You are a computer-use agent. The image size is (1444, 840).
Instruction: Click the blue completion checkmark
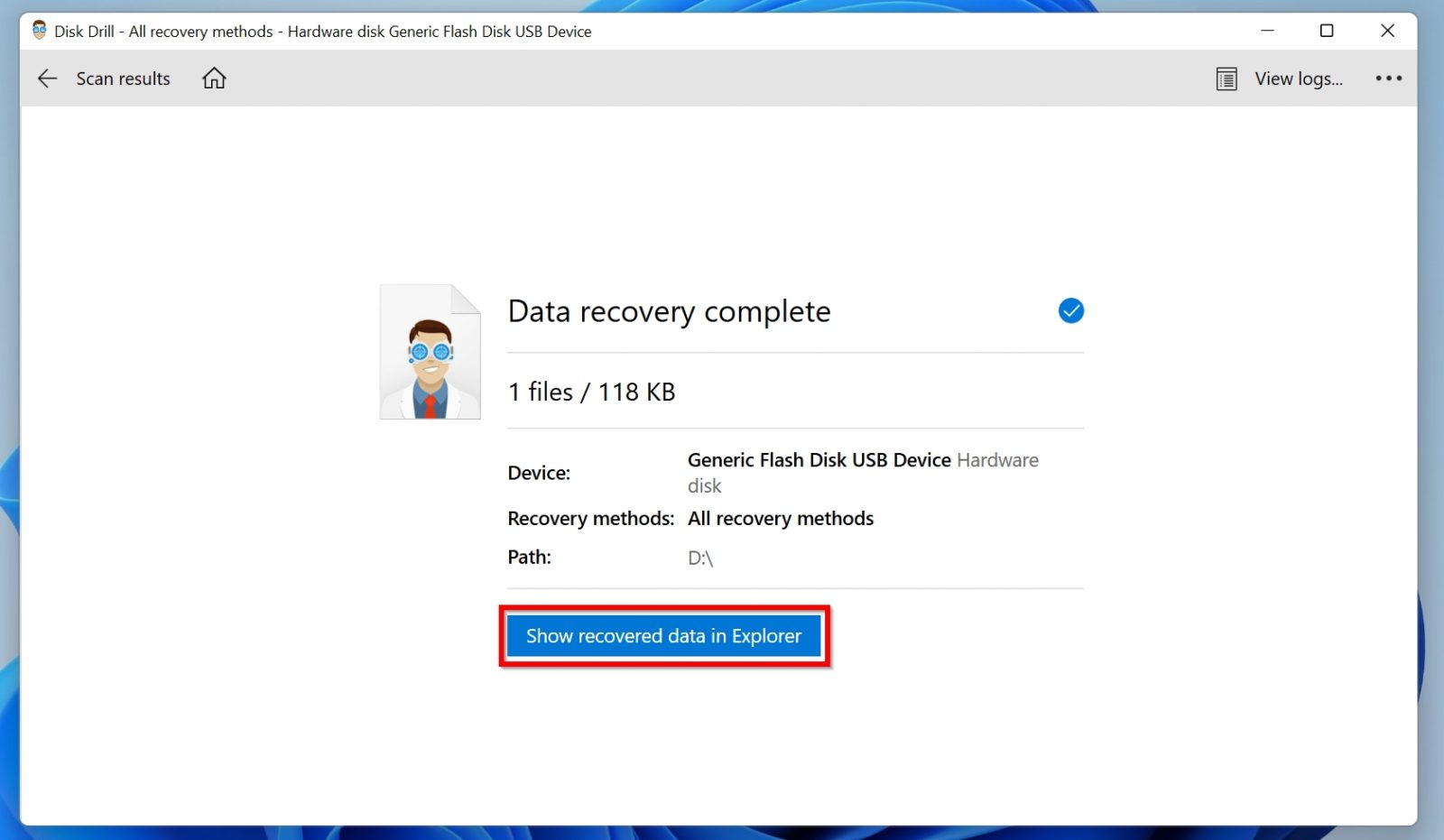tap(1070, 310)
